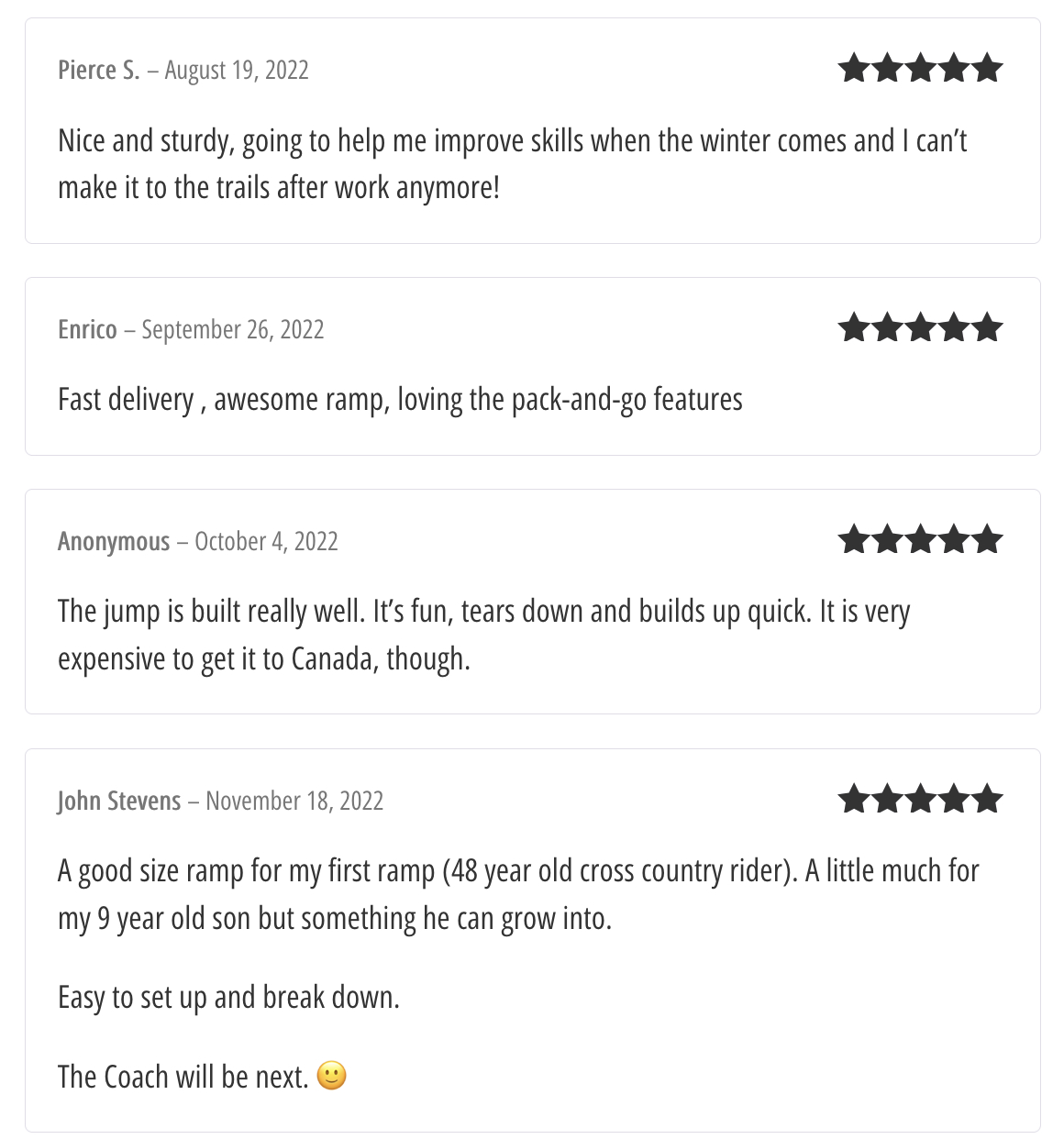Click the second star of Anonymous review's rating
This screenshot has height=1139, width=1064.
[x=888, y=540]
